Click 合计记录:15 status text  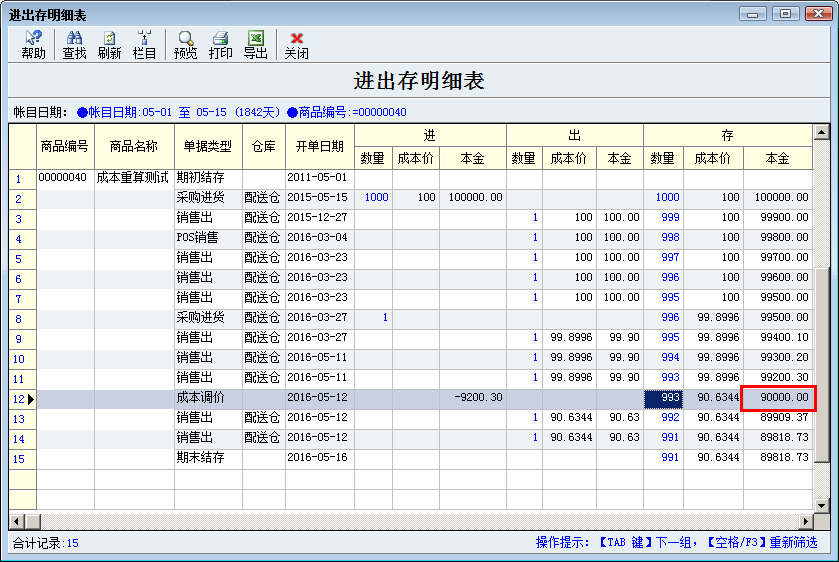[x=45, y=543]
